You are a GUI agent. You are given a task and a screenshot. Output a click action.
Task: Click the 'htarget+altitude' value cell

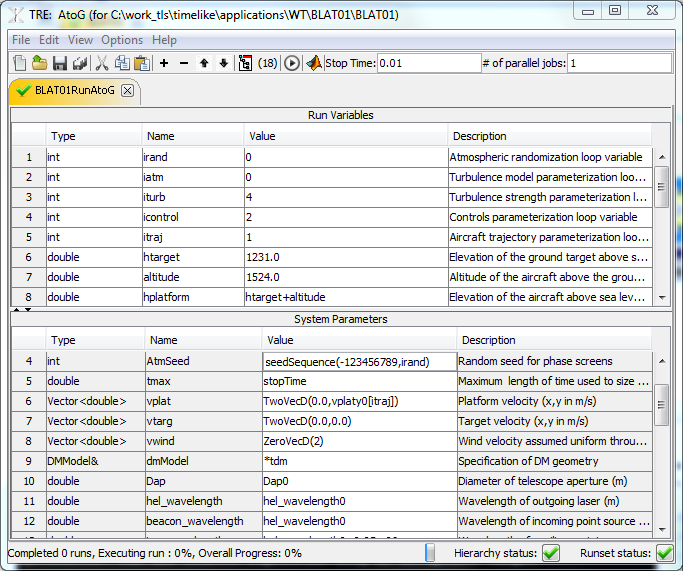(x=346, y=297)
